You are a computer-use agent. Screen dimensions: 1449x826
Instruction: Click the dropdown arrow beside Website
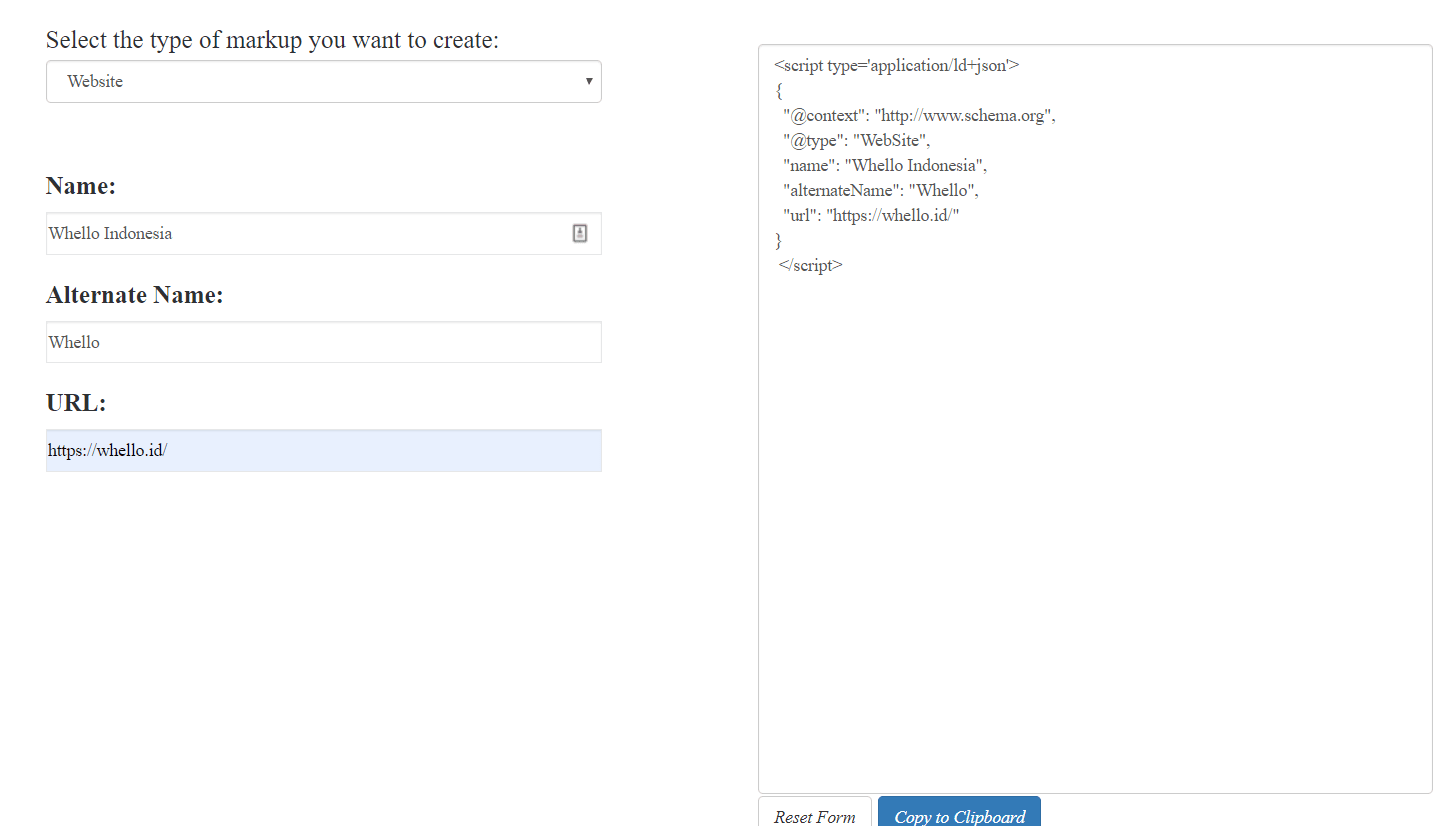(x=589, y=81)
